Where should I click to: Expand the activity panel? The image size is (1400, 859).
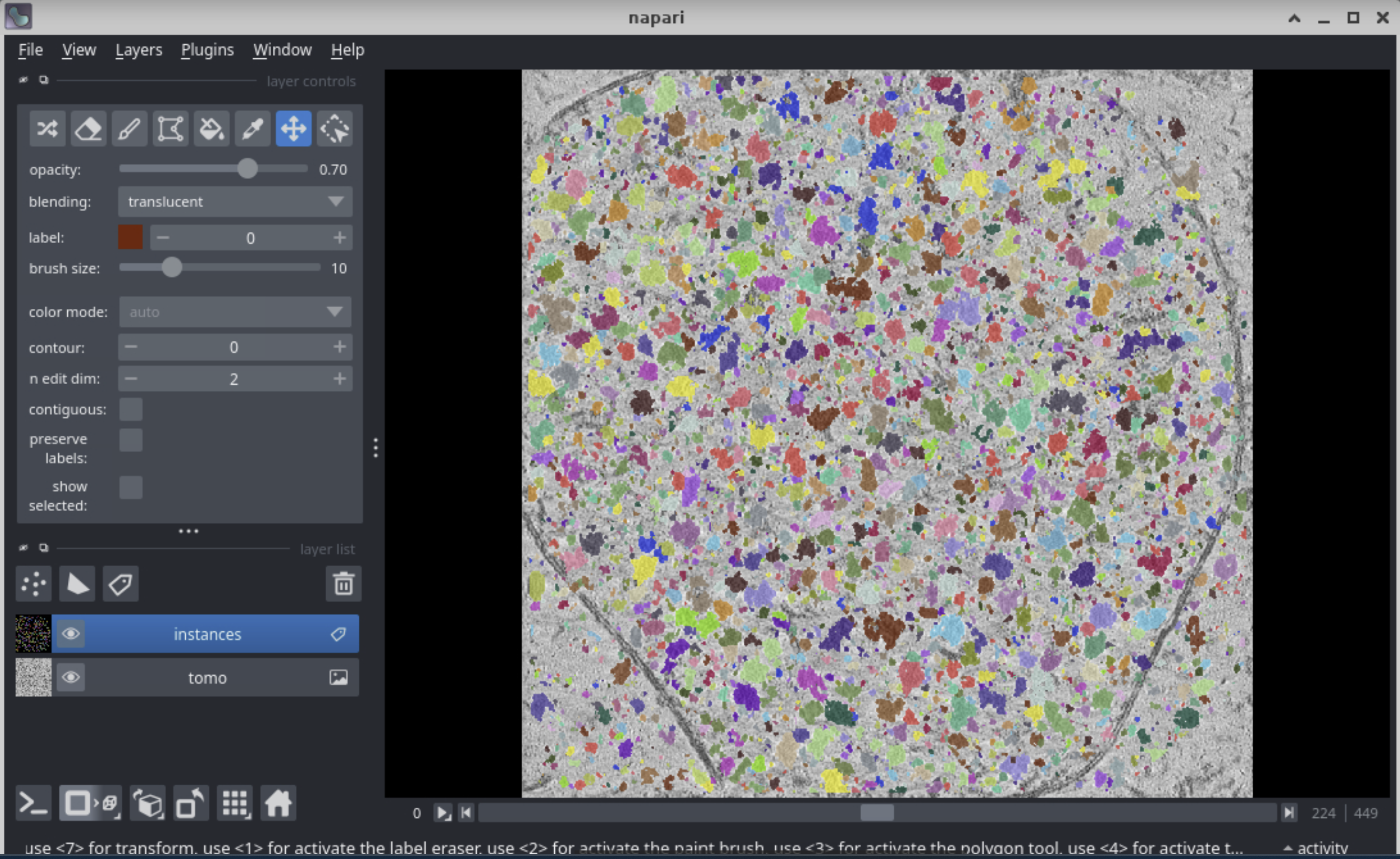point(1315,848)
